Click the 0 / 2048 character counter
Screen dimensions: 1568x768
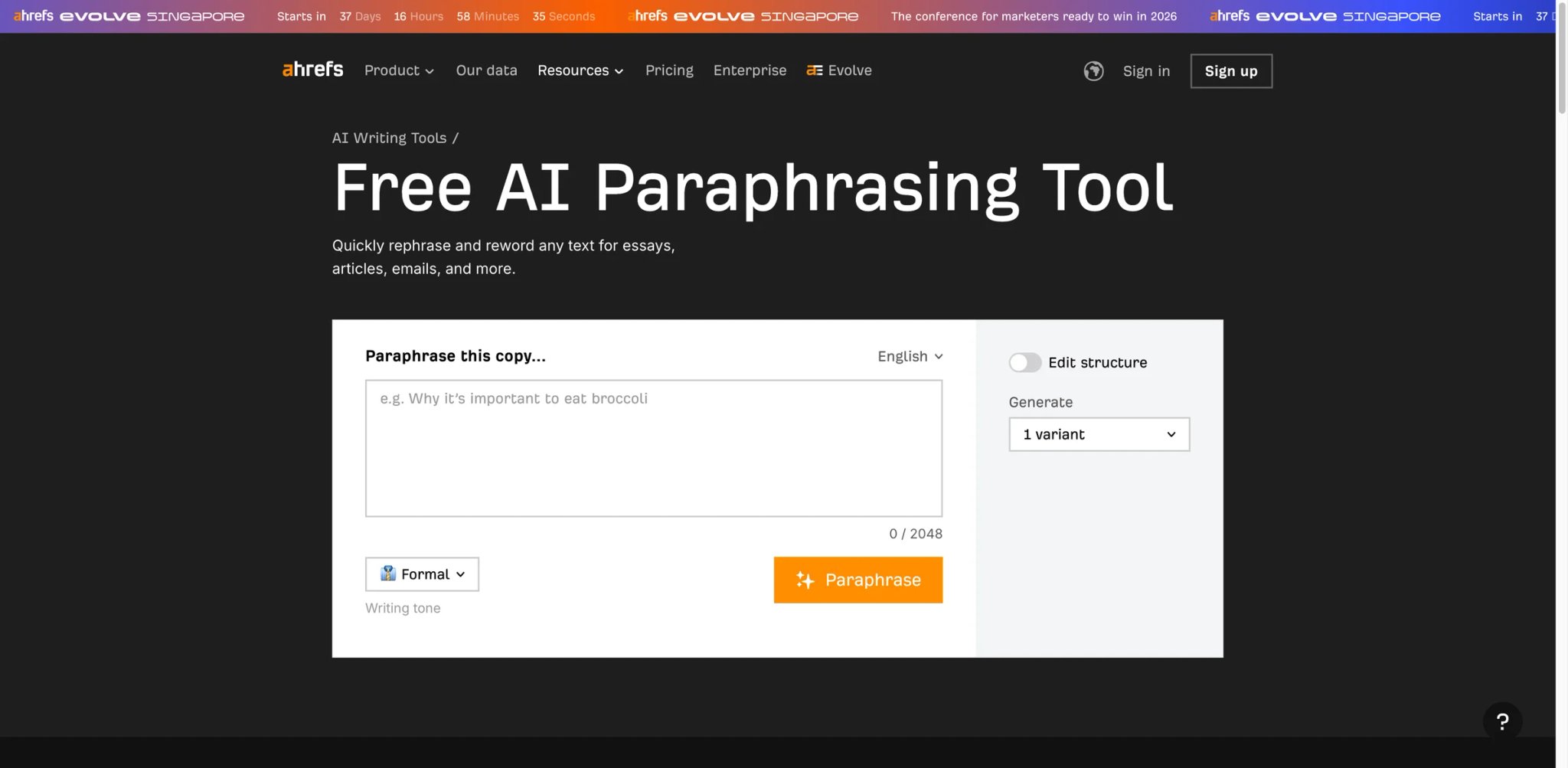tap(916, 534)
